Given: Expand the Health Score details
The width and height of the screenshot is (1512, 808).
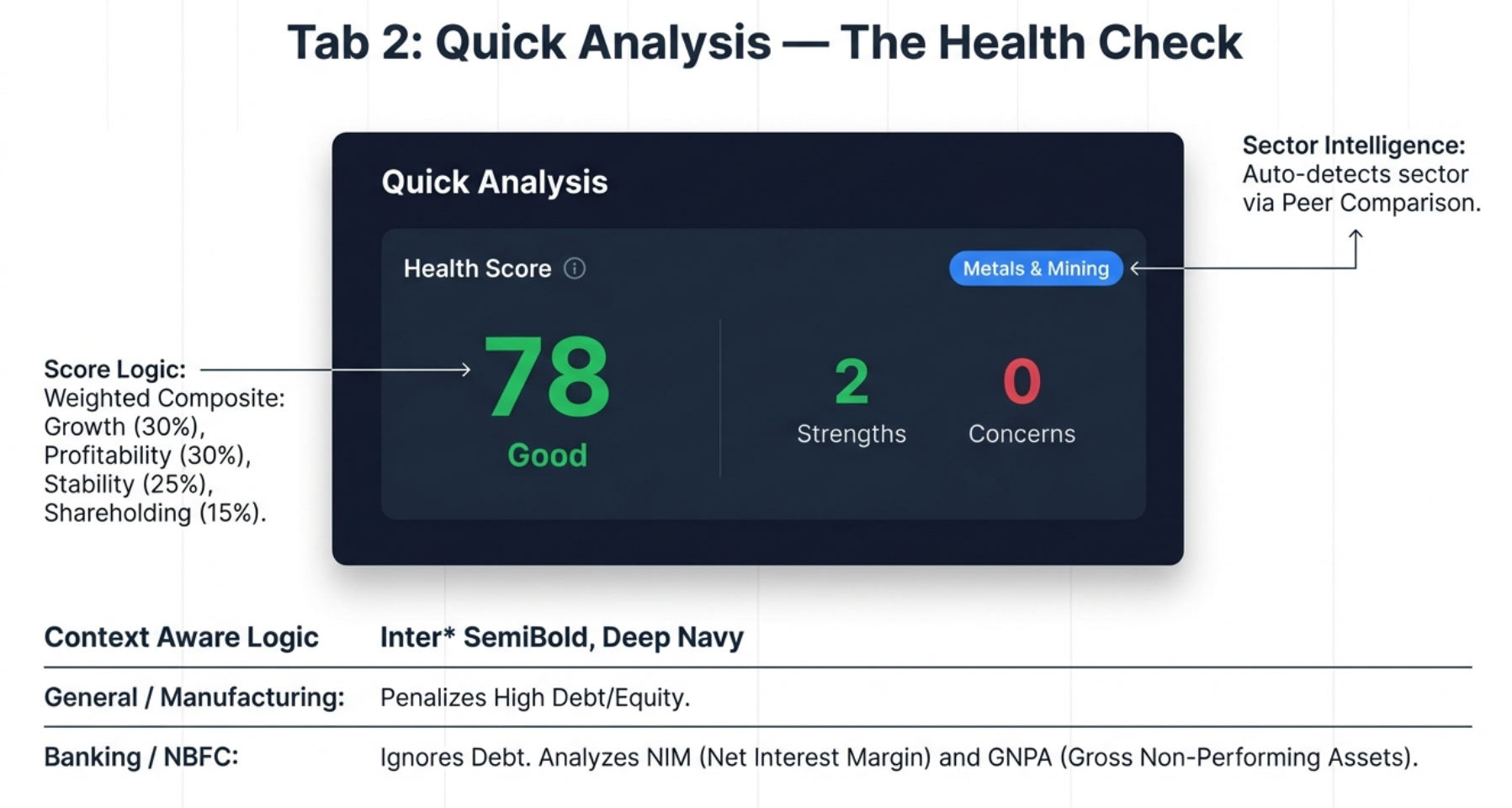Looking at the screenshot, I should click(x=477, y=268).
